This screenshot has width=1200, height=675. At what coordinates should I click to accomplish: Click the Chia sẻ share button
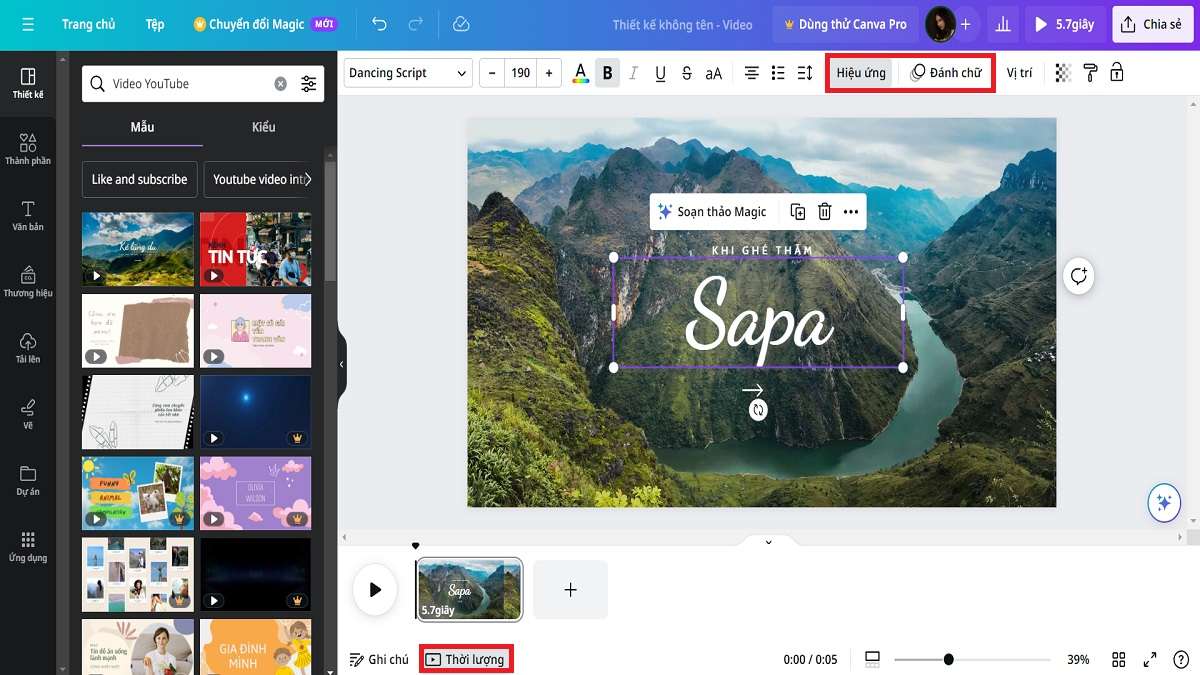(1152, 24)
